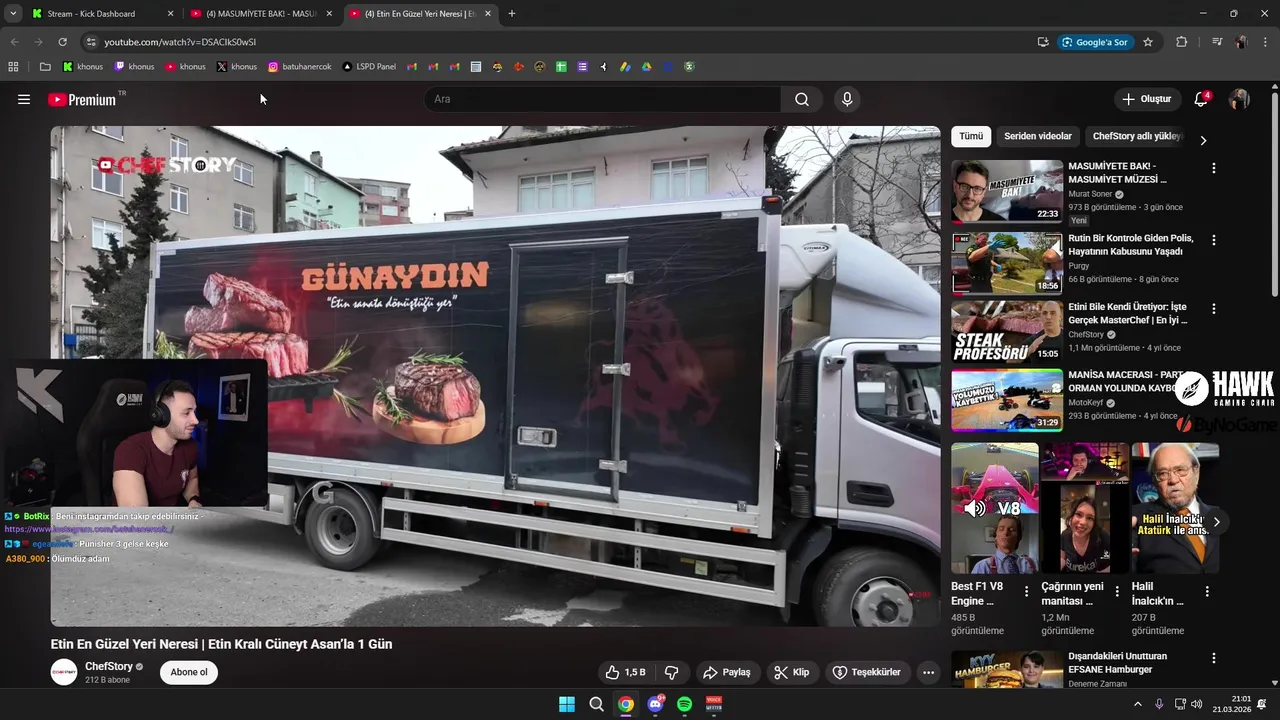Screen dimensions: 1280x720
Task: Open Chrome media controls icon
Action: pos(1216,42)
